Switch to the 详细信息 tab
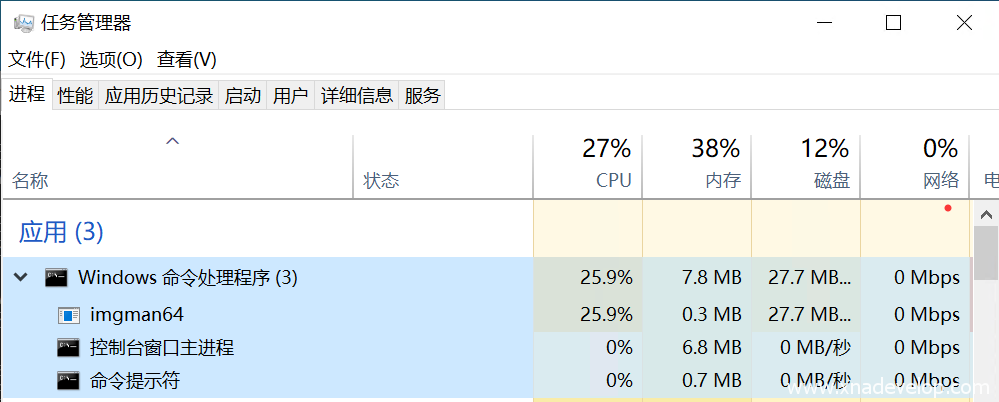This screenshot has width=999, height=402. click(357, 96)
